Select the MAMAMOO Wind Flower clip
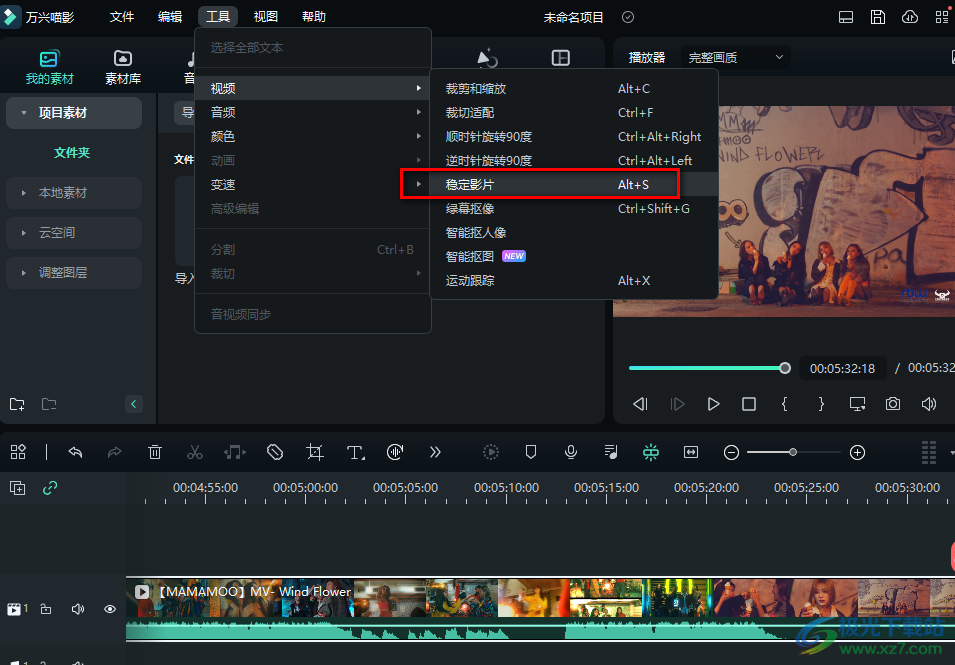Image resolution: width=955 pixels, height=665 pixels. coord(540,608)
